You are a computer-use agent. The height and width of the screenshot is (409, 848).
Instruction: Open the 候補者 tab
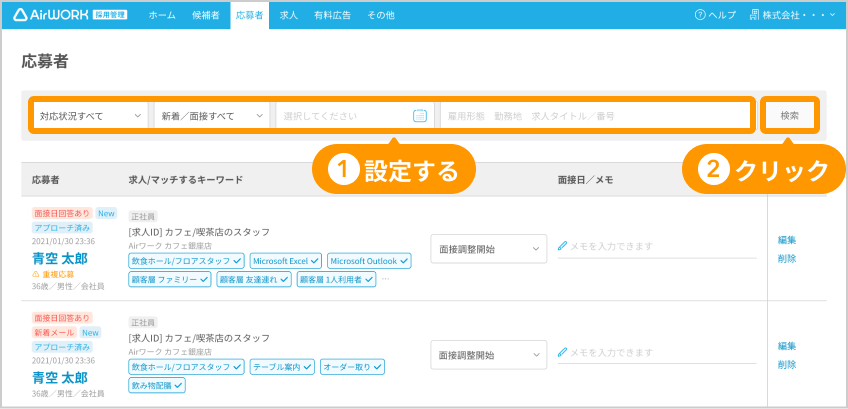pyautogui.click(x=206, y=15)
